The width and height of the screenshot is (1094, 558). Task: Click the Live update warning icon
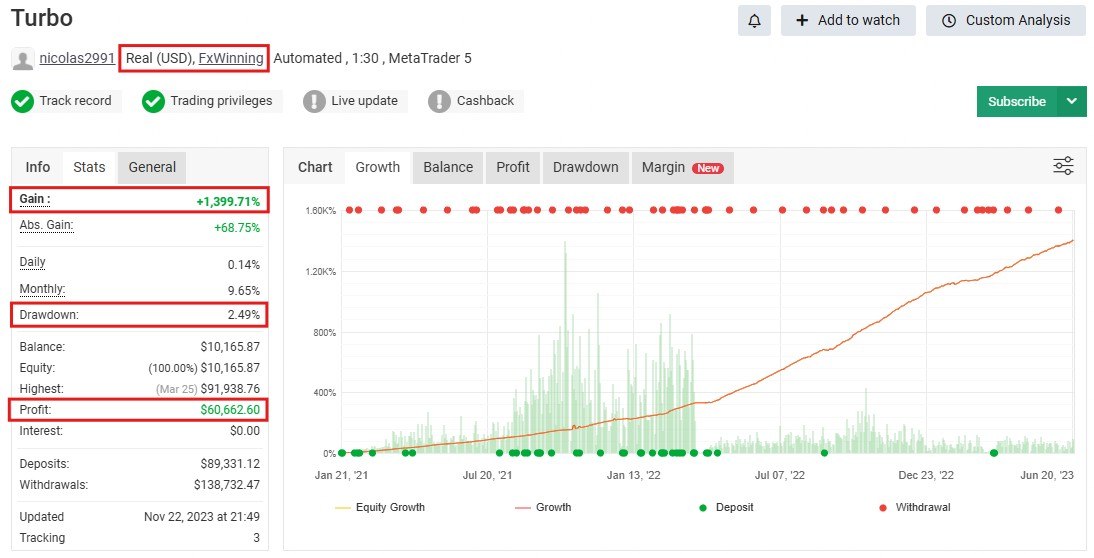pos(315,101)
